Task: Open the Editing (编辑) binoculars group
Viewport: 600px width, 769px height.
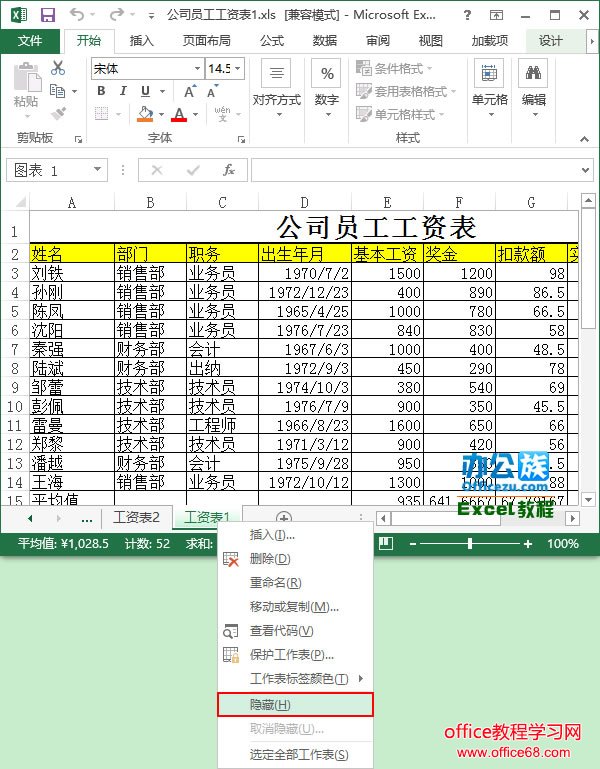Action: coord(534,89)
